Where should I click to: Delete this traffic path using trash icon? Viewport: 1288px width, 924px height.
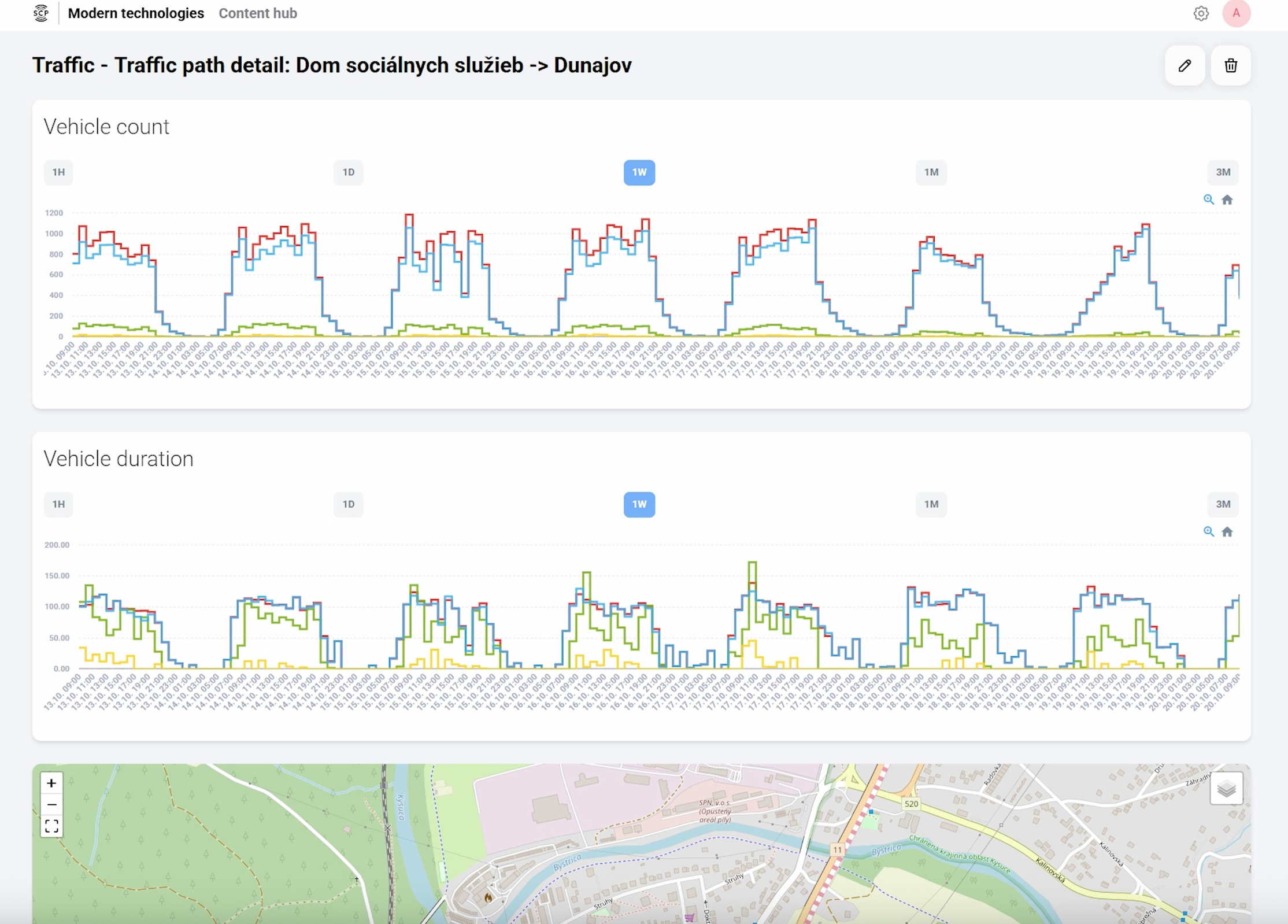[1230, 65]
